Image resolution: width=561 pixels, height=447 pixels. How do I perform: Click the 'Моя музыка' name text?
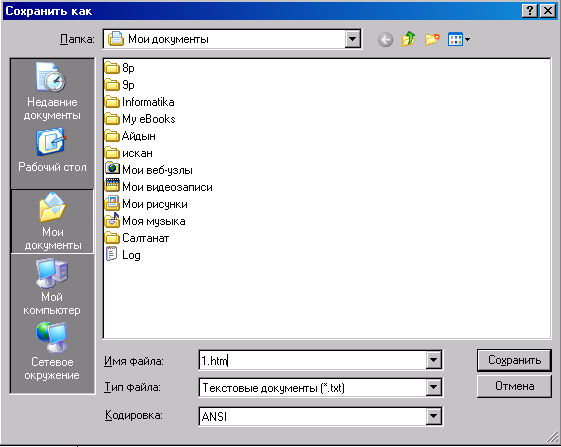tap(153, 221)
